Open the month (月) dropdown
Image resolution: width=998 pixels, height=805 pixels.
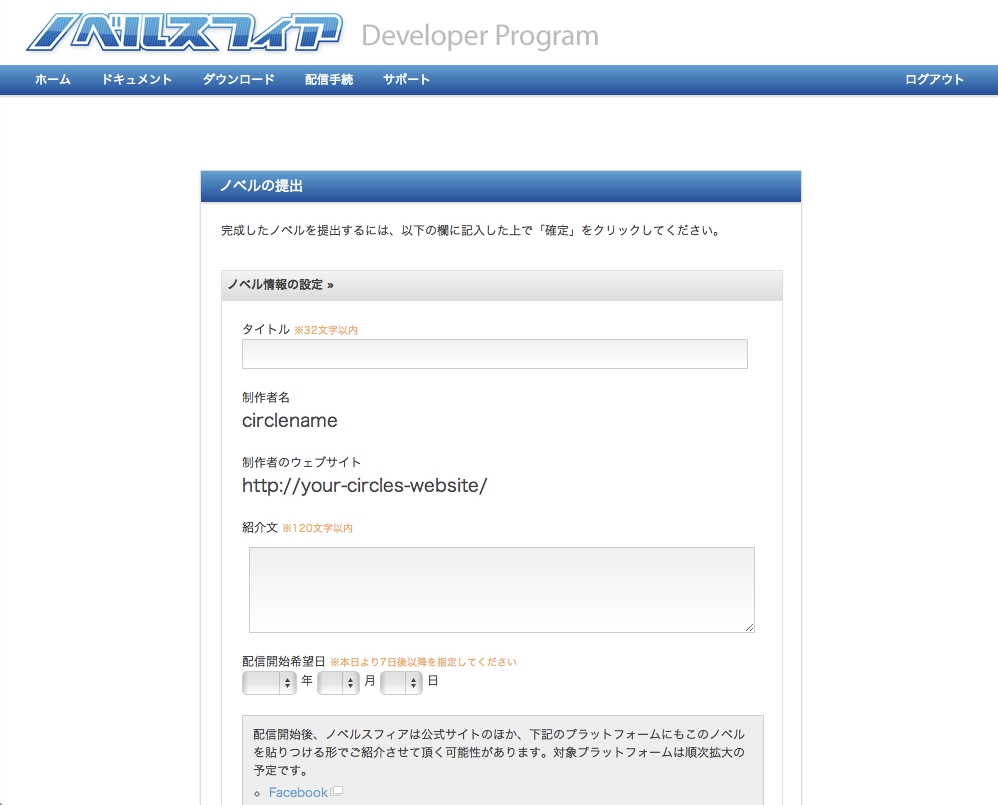[x=338, y=683]
